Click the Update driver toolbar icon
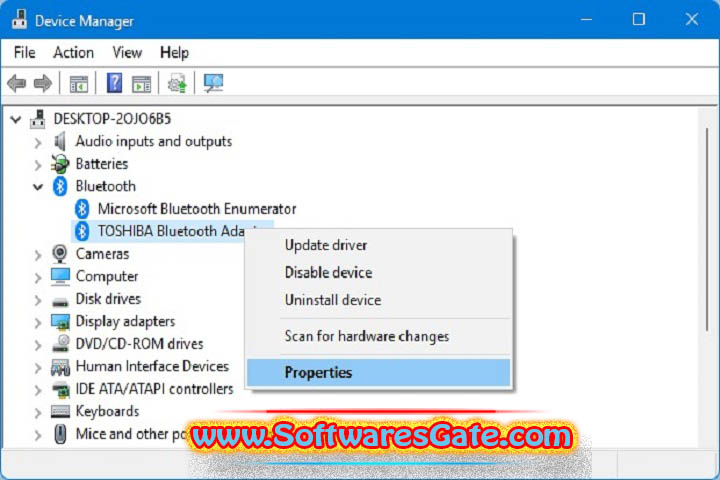This screenshot has width=720, height=480. tap(177, 84)
